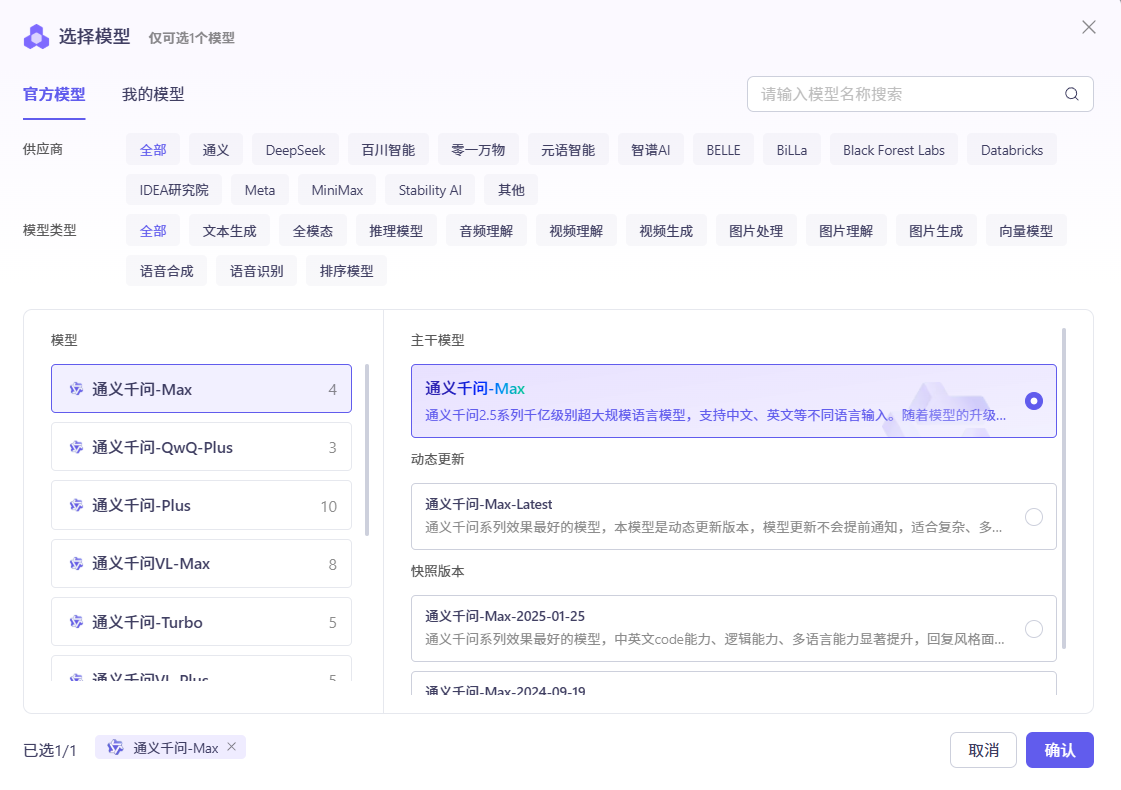Click the purple app logo icon
The image size is (1121, 790).
pos(36,36)
